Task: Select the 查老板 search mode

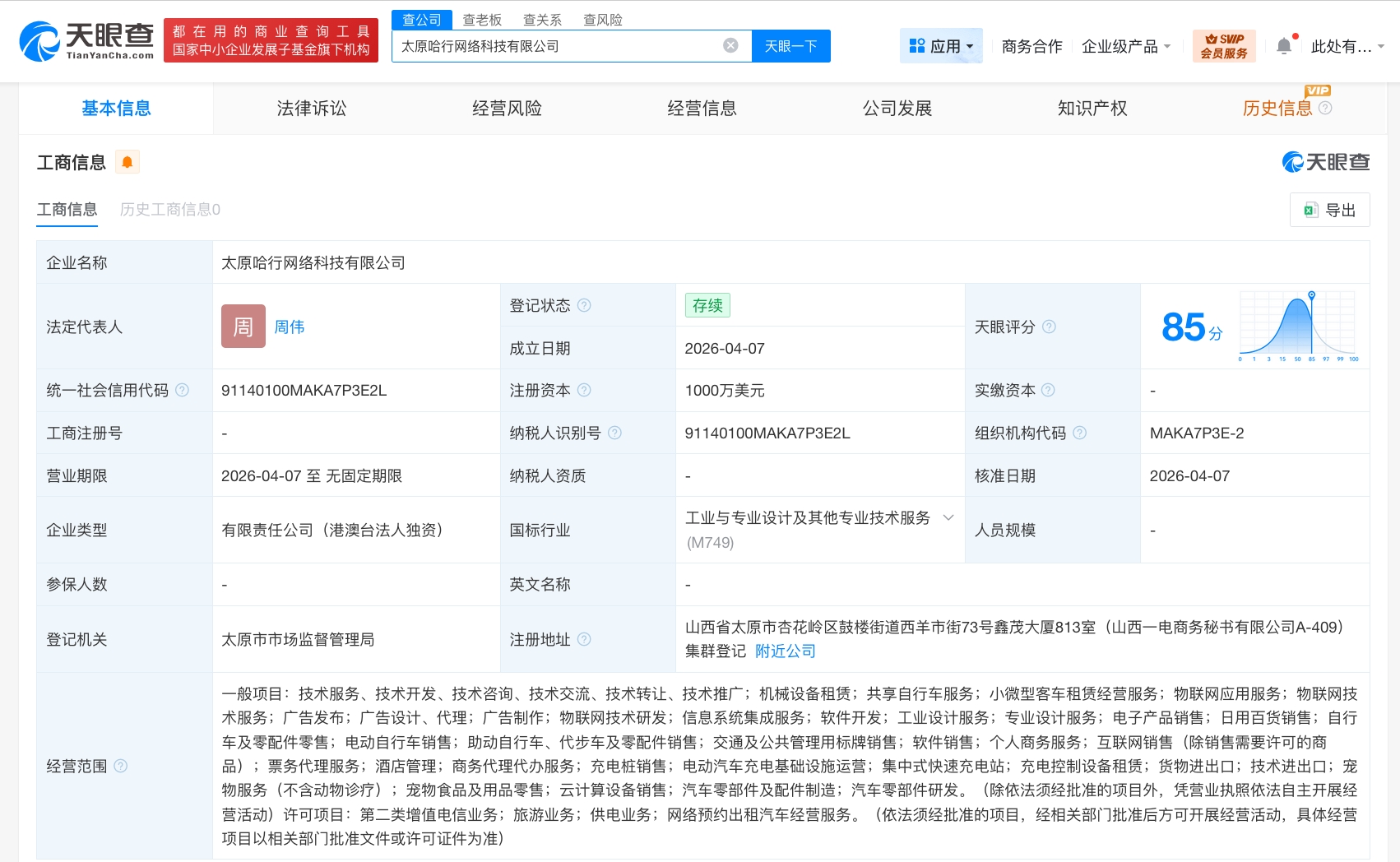Action: 482,20
